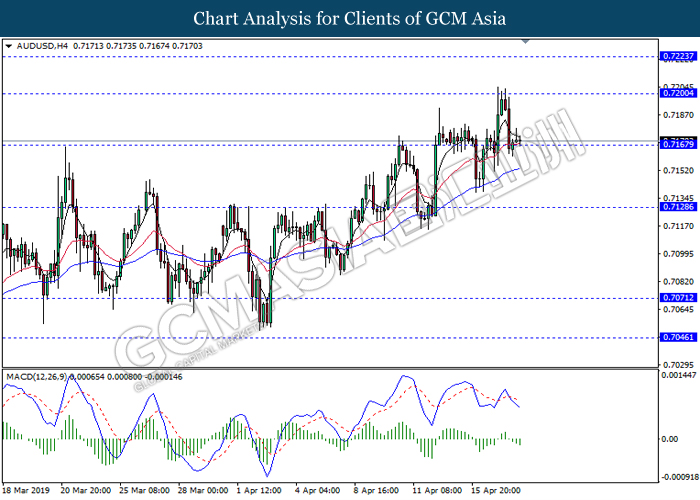Image resolution: width=700 pixels, height=500 pixels.
Task: Select the 0.71679 price level label
Action: pyautogui.click(x=678, y=144)
